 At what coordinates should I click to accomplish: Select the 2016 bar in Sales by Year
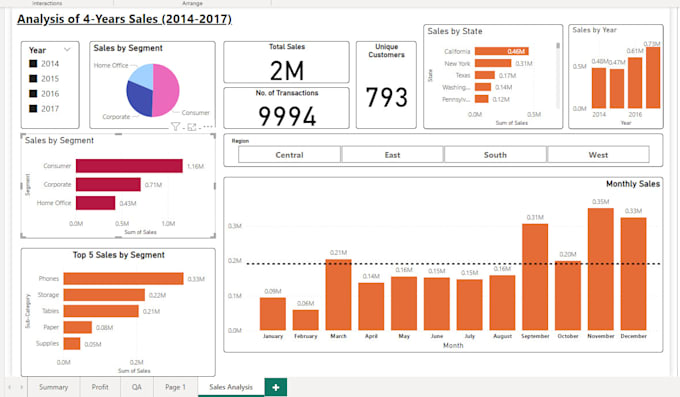click(635, 83)
